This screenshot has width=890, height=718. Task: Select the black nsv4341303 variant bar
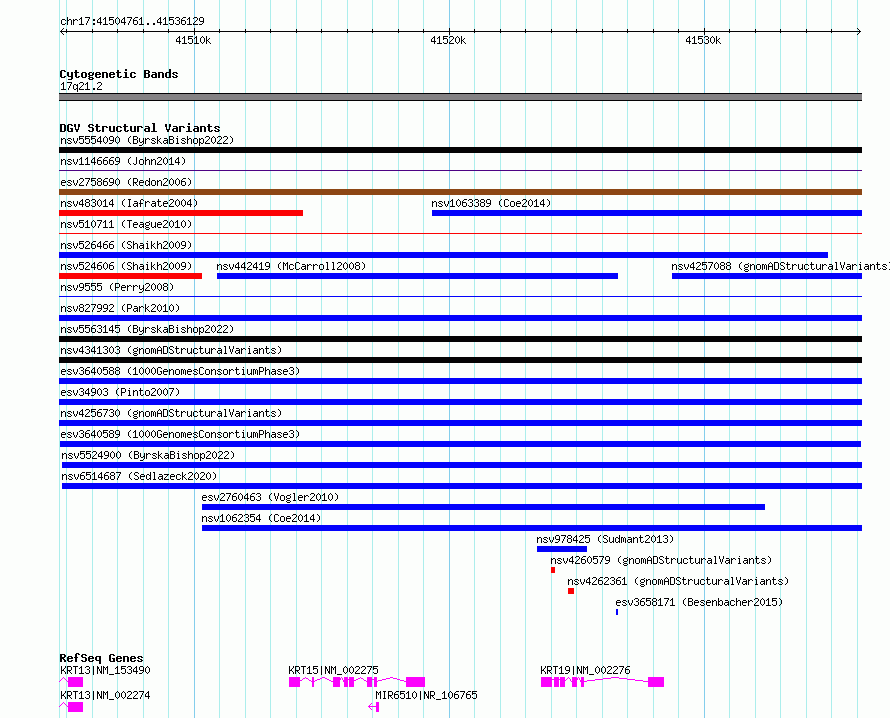460,360
